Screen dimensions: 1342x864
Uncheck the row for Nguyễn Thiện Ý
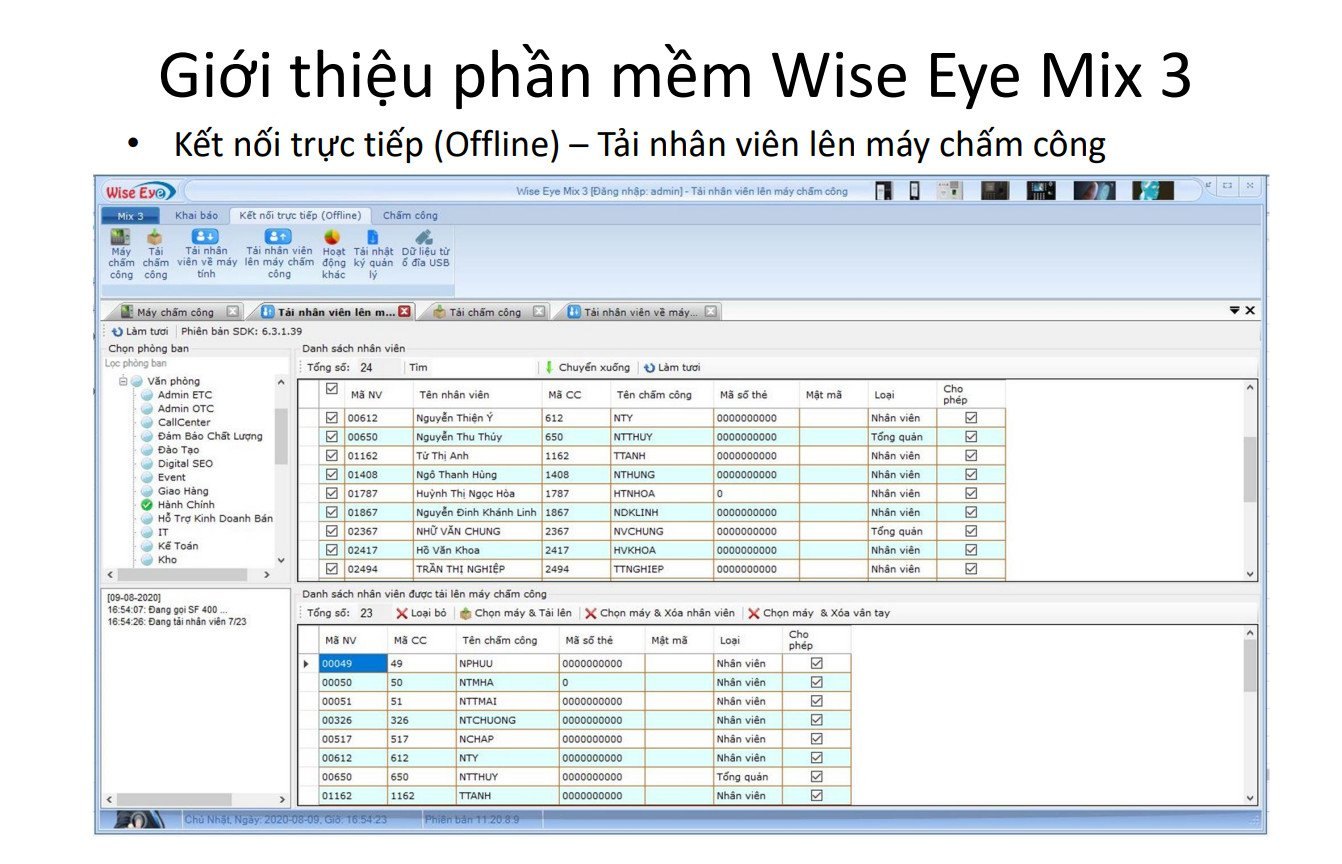tap(332, 418)
